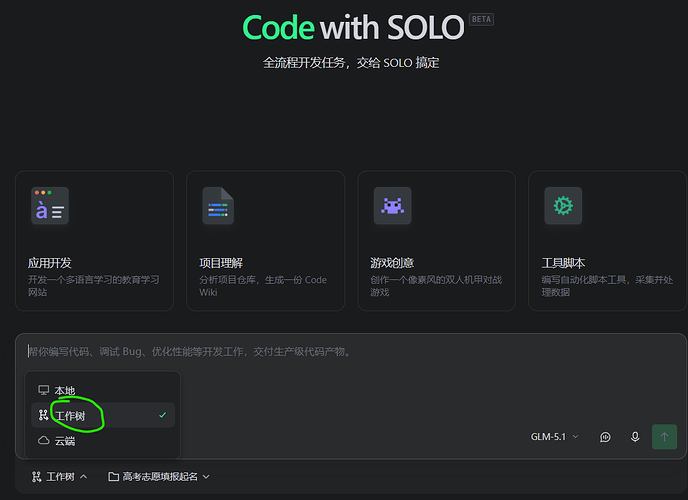Click the green checkmark on 工作树
The height and width of the screenshot is (500, 688).
(162, 415)
